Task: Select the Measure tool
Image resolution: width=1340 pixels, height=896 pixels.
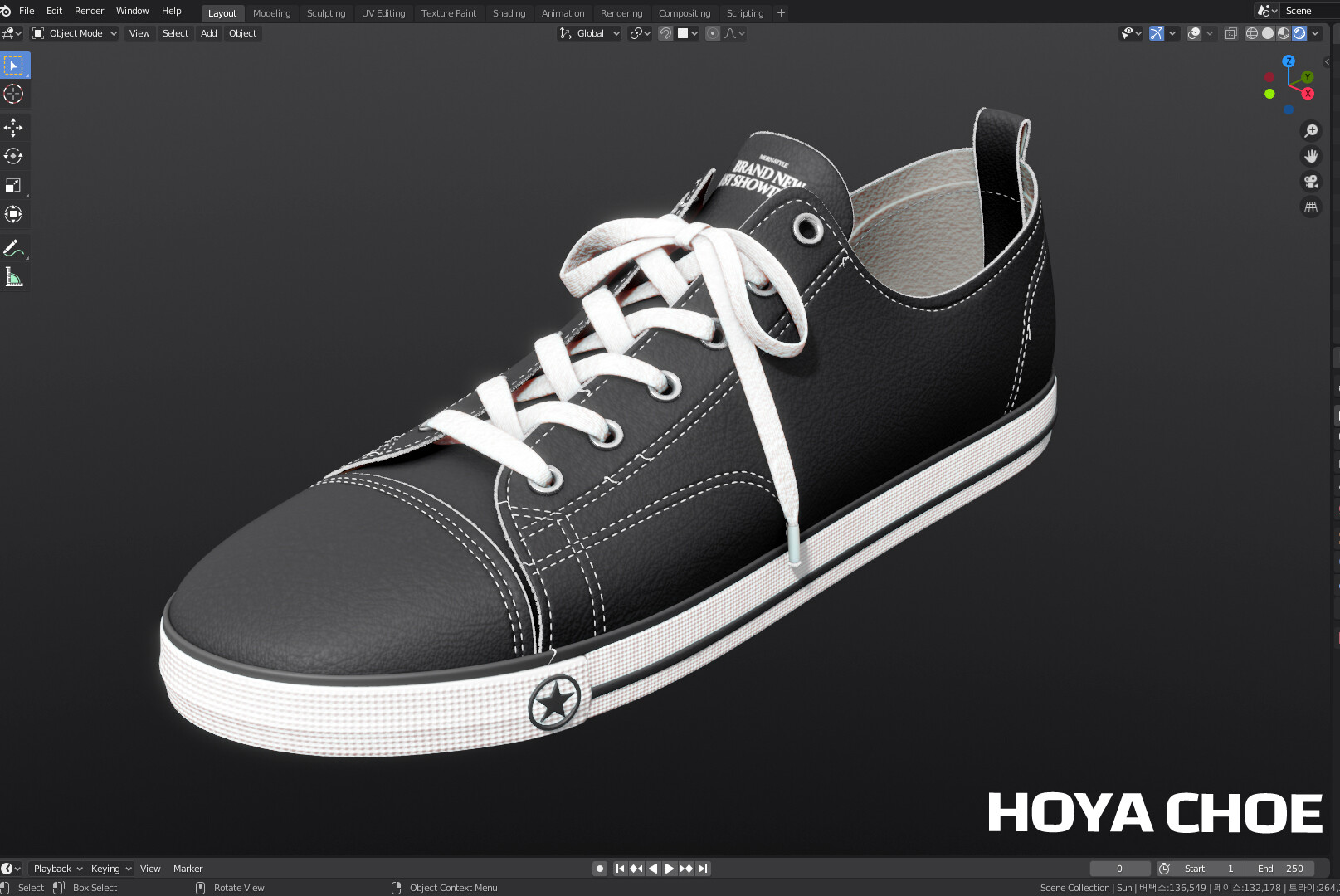Action: tap(13, 276)
